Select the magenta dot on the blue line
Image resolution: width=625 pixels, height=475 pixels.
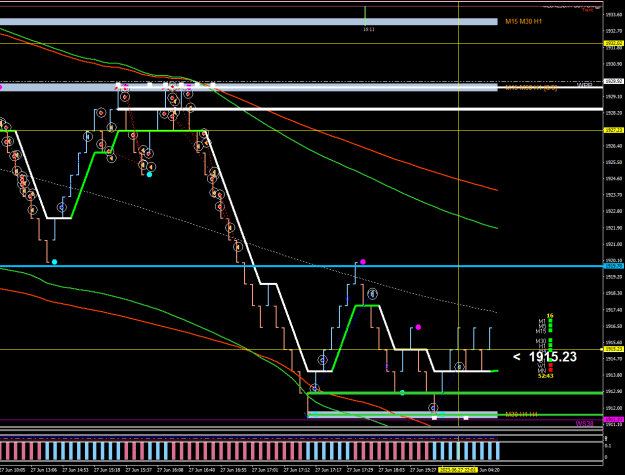coord(363,262)
